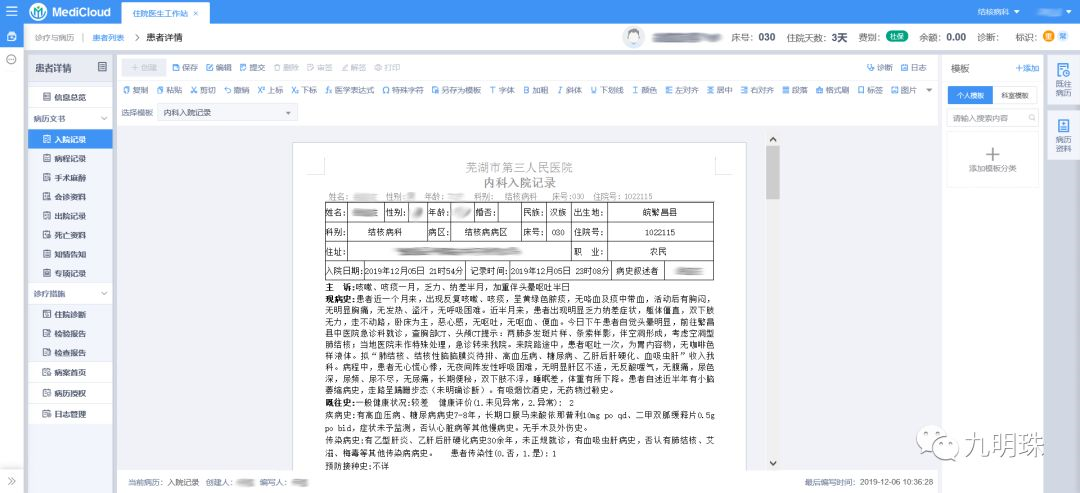
Task: Focus the template search input field
Action: [993, 118]
